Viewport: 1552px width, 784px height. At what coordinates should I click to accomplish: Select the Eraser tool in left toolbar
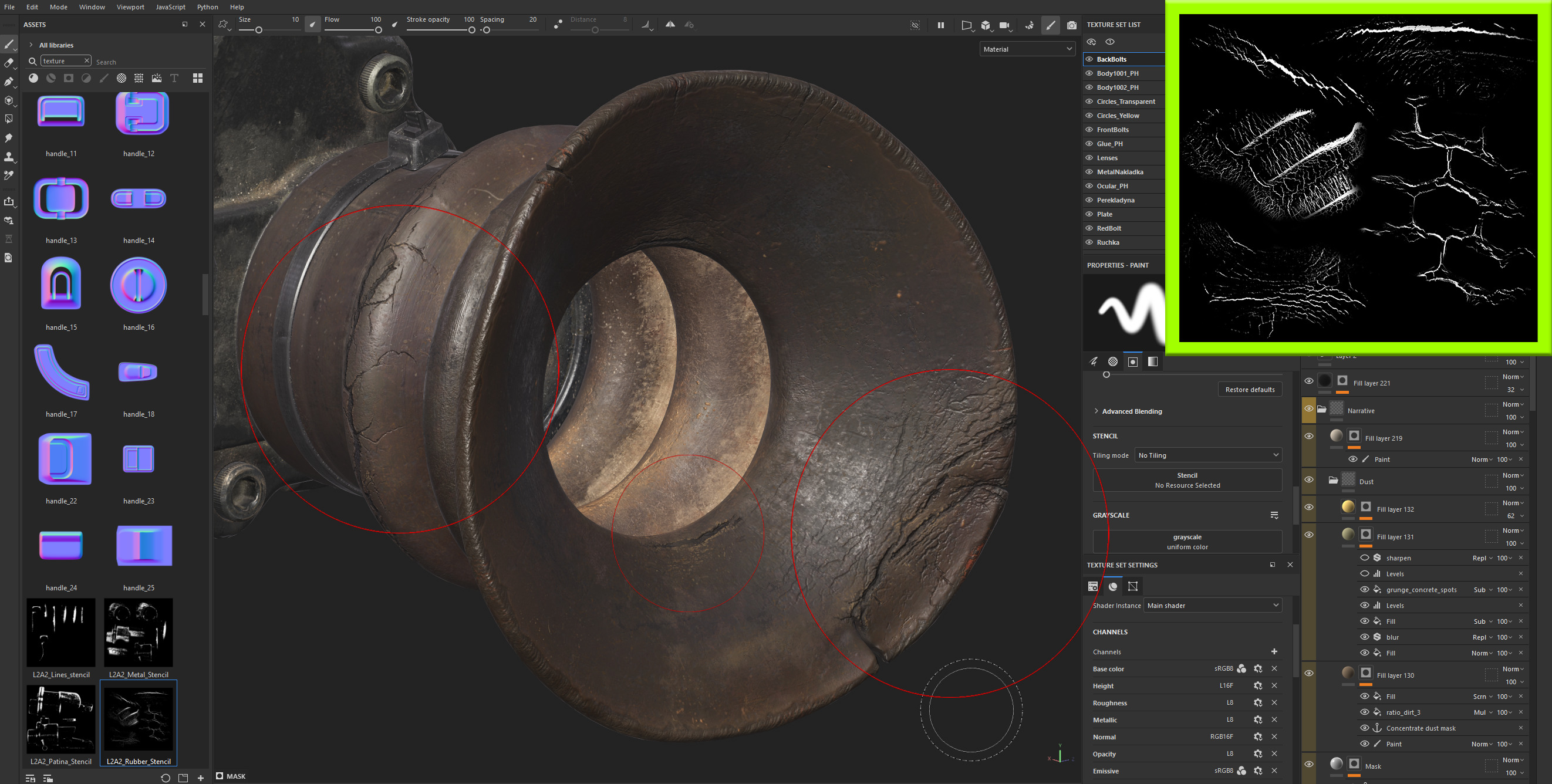click(8, 63)
